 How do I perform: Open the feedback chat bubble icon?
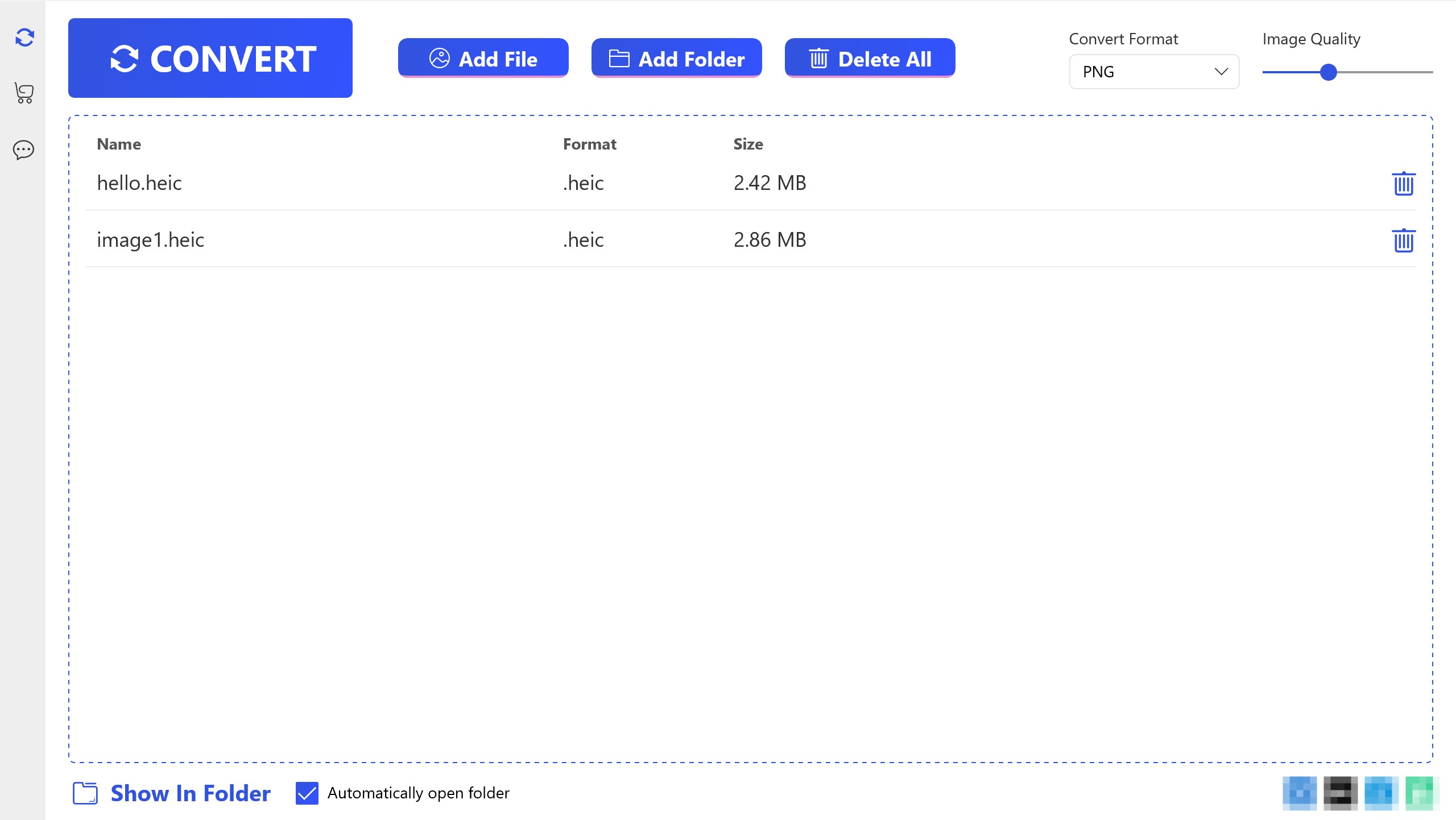tap(23, 150)
